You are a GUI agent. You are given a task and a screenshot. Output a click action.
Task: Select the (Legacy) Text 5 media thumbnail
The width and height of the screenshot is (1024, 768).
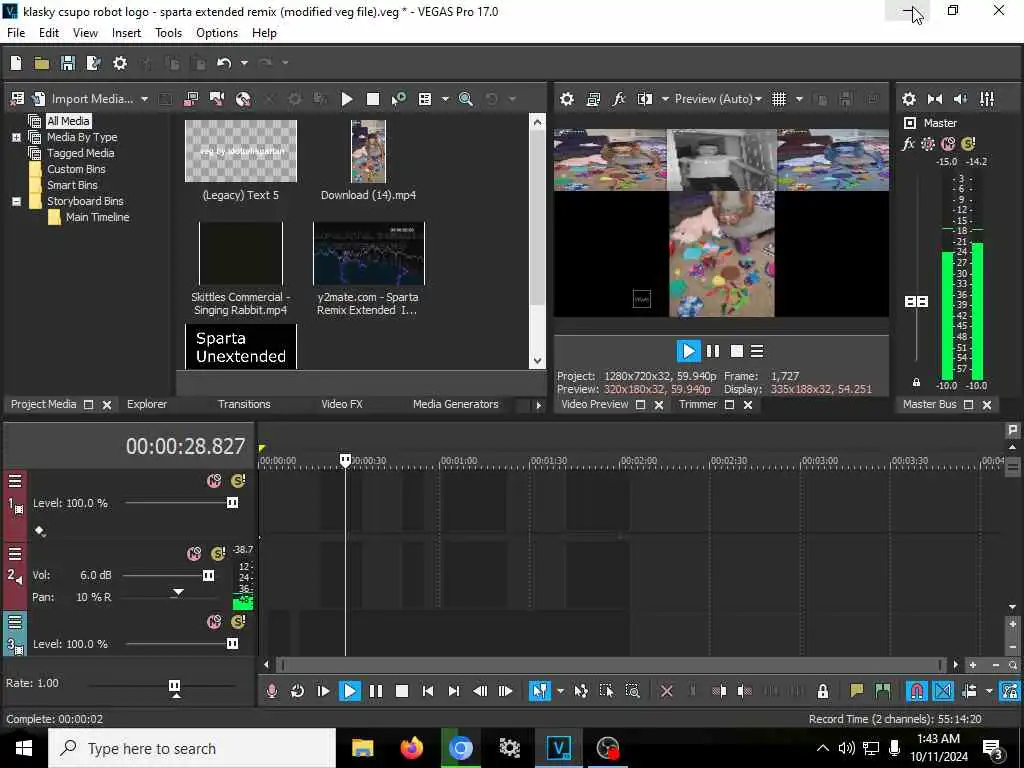(x=241, y=152)
